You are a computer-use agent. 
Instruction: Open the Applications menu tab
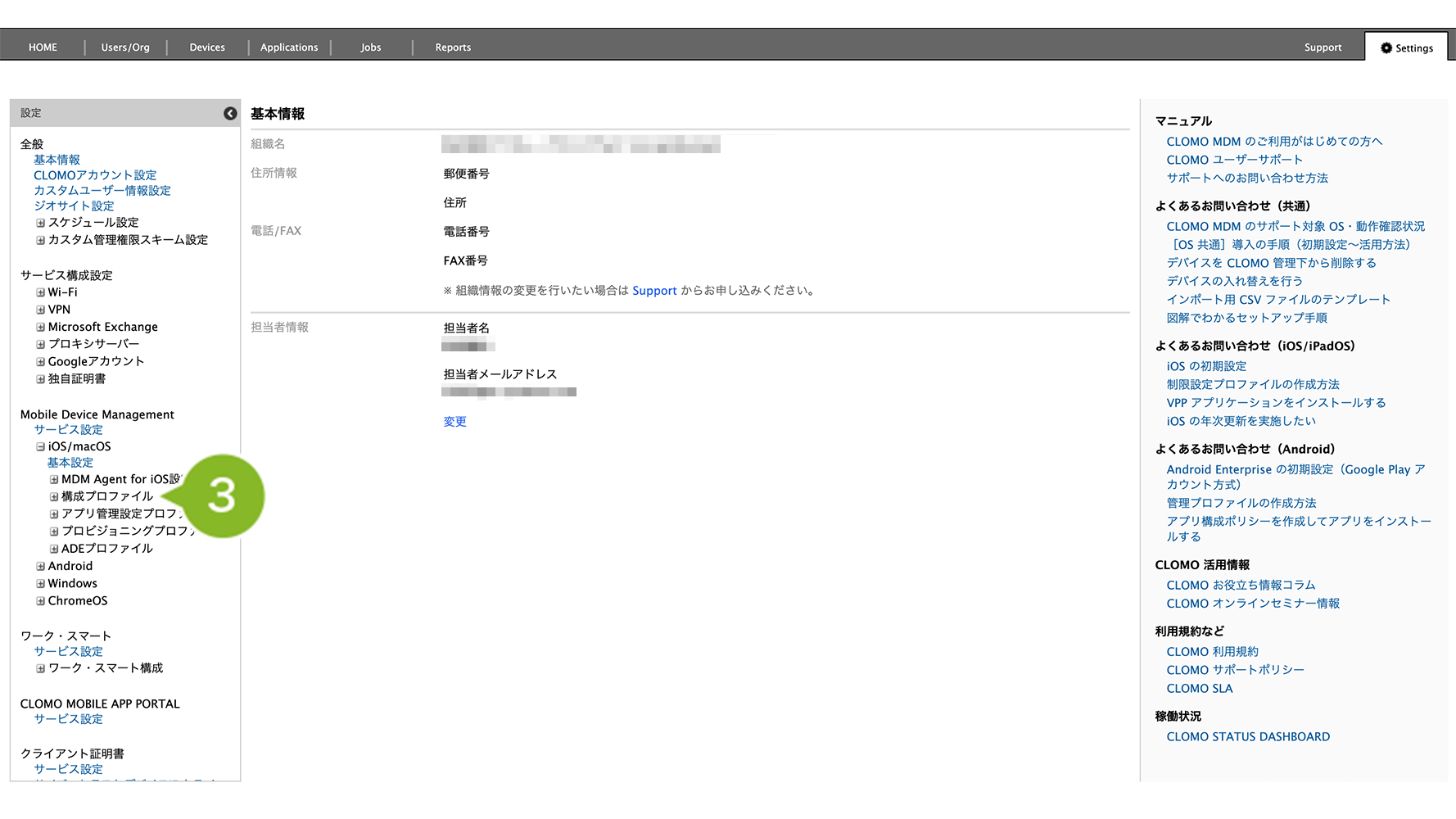[x=289, y=48]
